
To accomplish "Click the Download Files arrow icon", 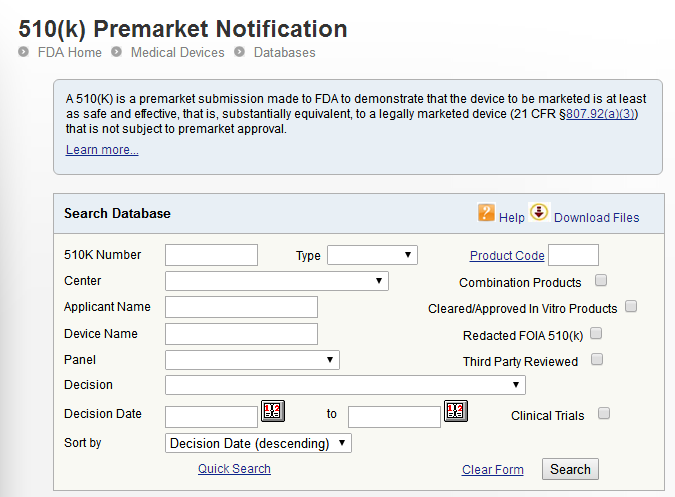I will pos(539,212).
